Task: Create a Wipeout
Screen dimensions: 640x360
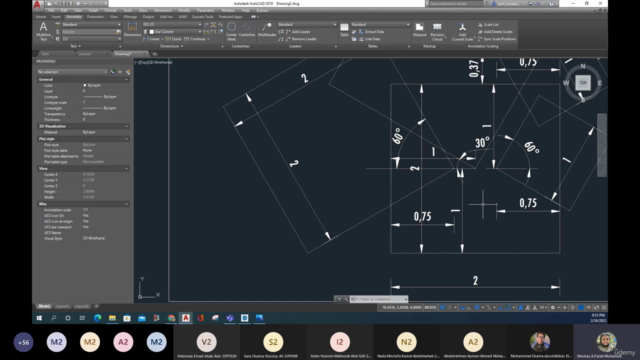Action: (x=419, y=30)
